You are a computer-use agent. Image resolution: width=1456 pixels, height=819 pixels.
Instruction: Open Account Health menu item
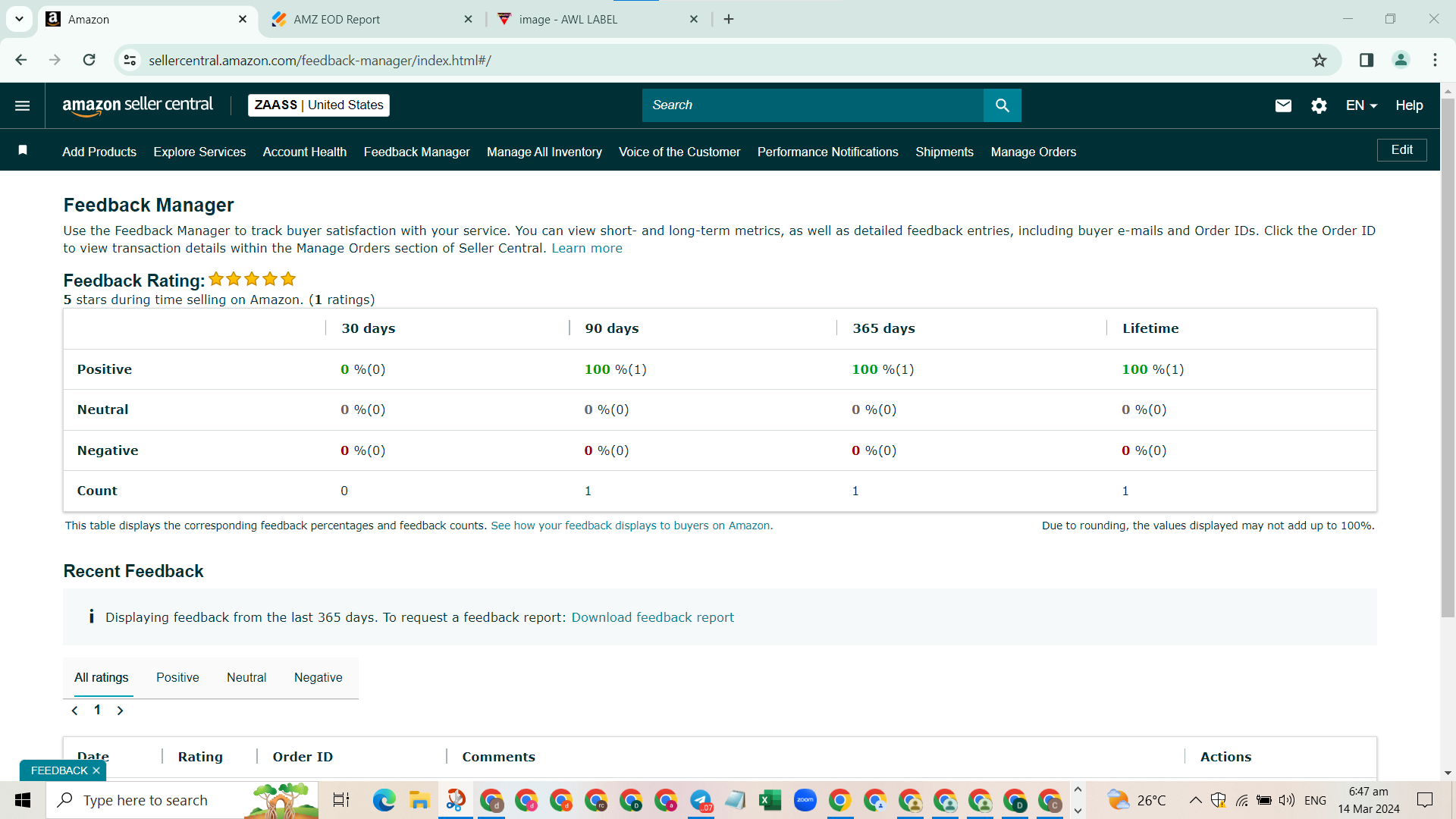coord(304,152)
